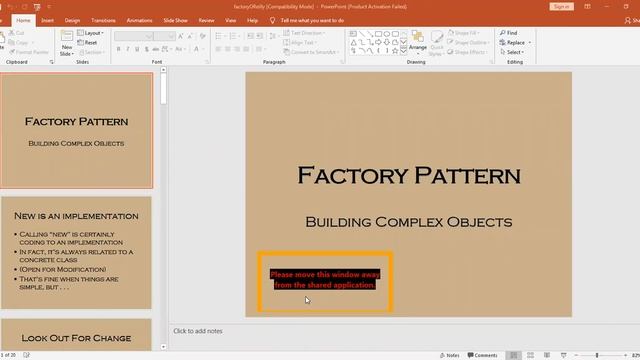Open Quick Styles gallery

436,42
